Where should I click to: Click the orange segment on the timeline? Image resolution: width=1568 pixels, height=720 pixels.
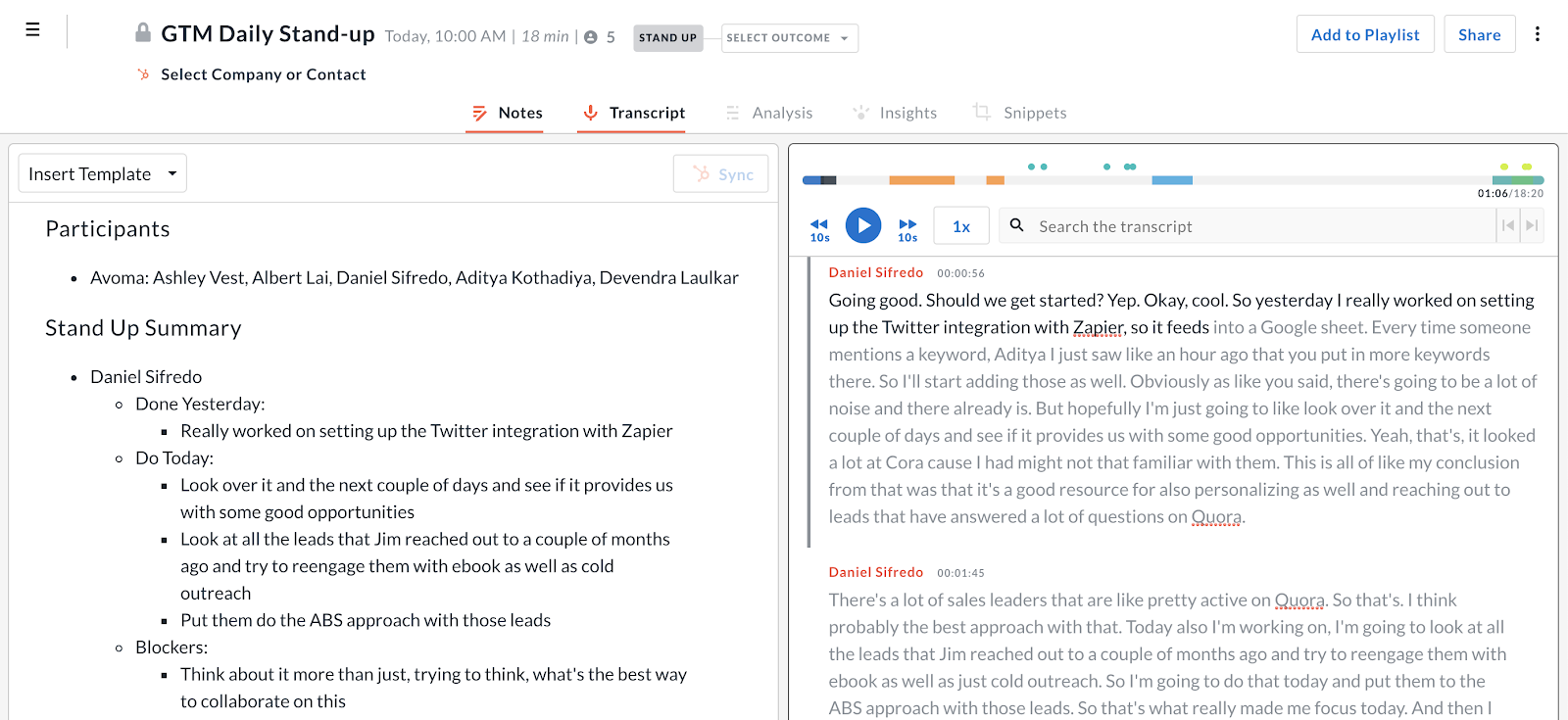[x=921, y=180]
